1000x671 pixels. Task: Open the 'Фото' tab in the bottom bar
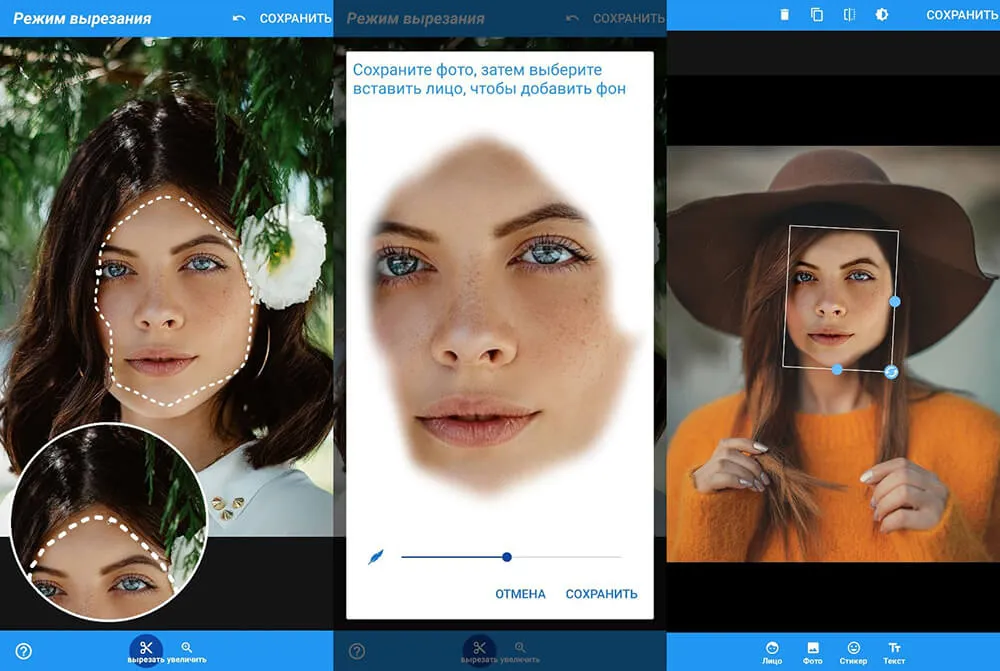pos(812,653)
